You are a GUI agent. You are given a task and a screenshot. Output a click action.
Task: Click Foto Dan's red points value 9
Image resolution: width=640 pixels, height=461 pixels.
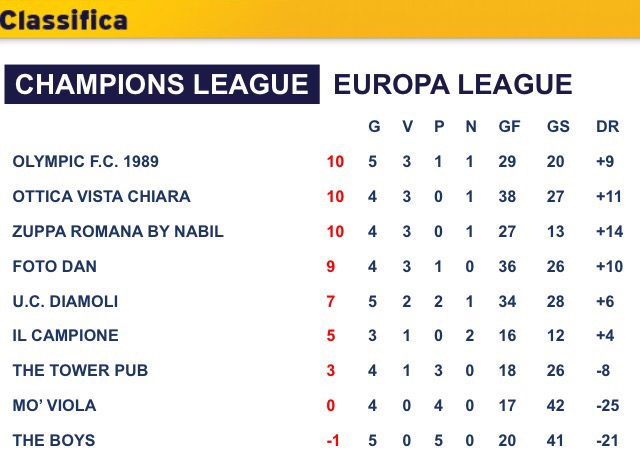pos(335,266)
